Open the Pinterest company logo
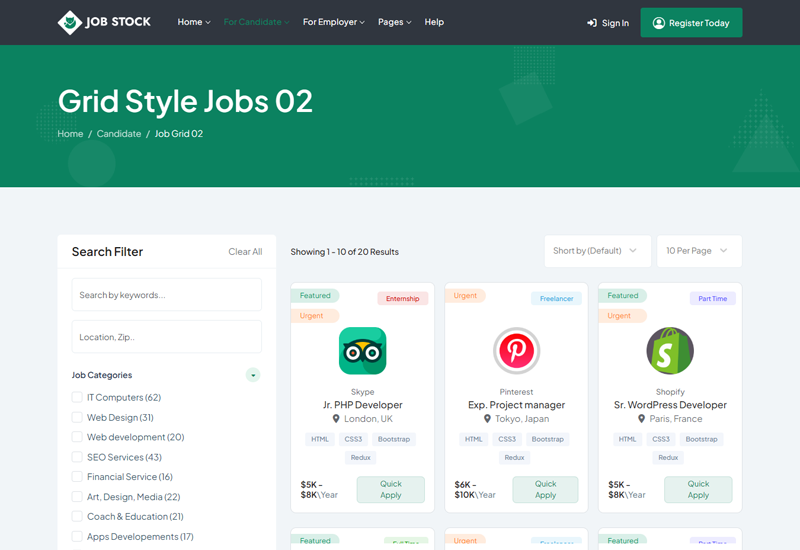Viewport: 800px width, 550px height. [x=516, y=351]
